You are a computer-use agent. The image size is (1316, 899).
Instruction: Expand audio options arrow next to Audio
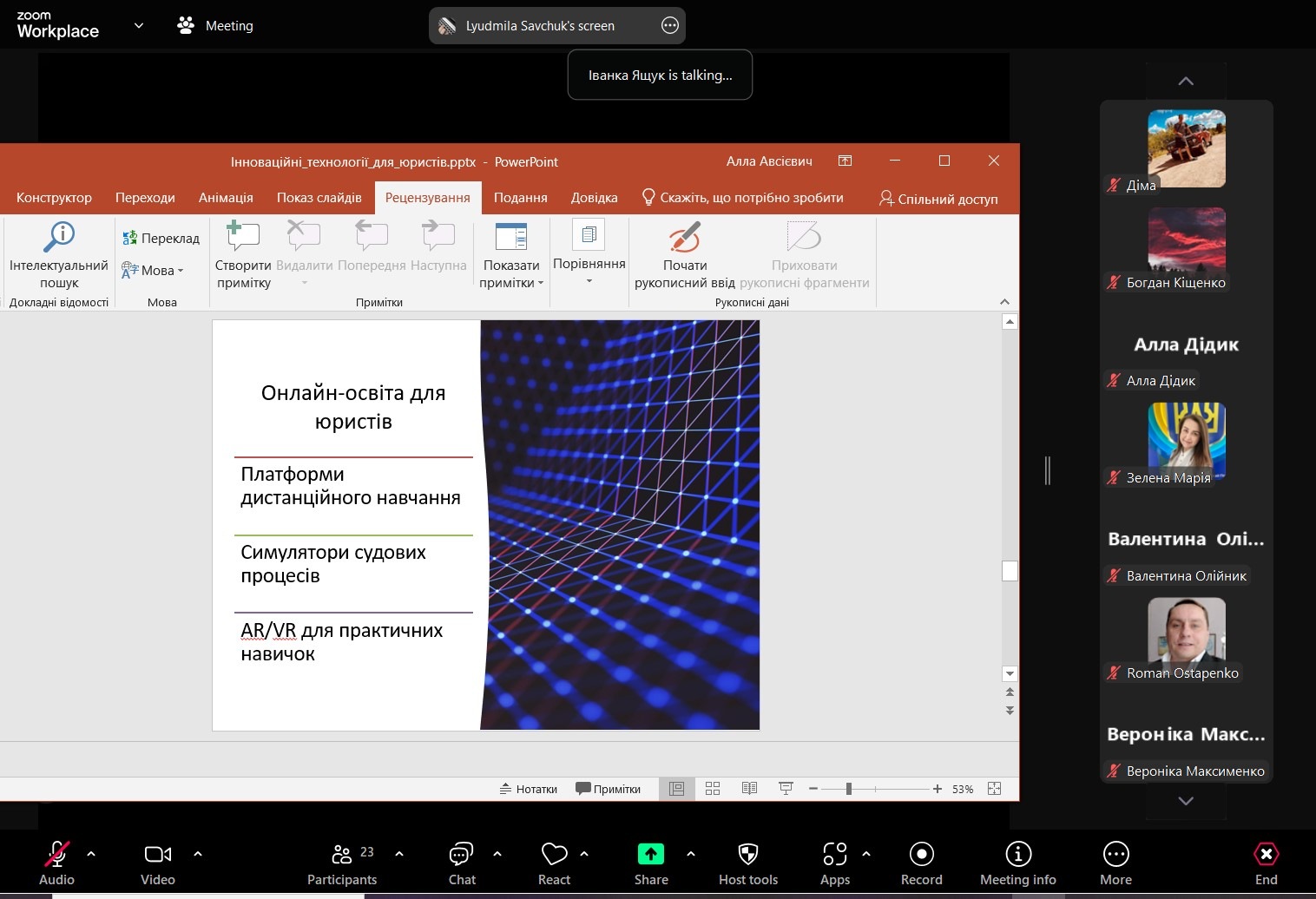tap(91, 854)
